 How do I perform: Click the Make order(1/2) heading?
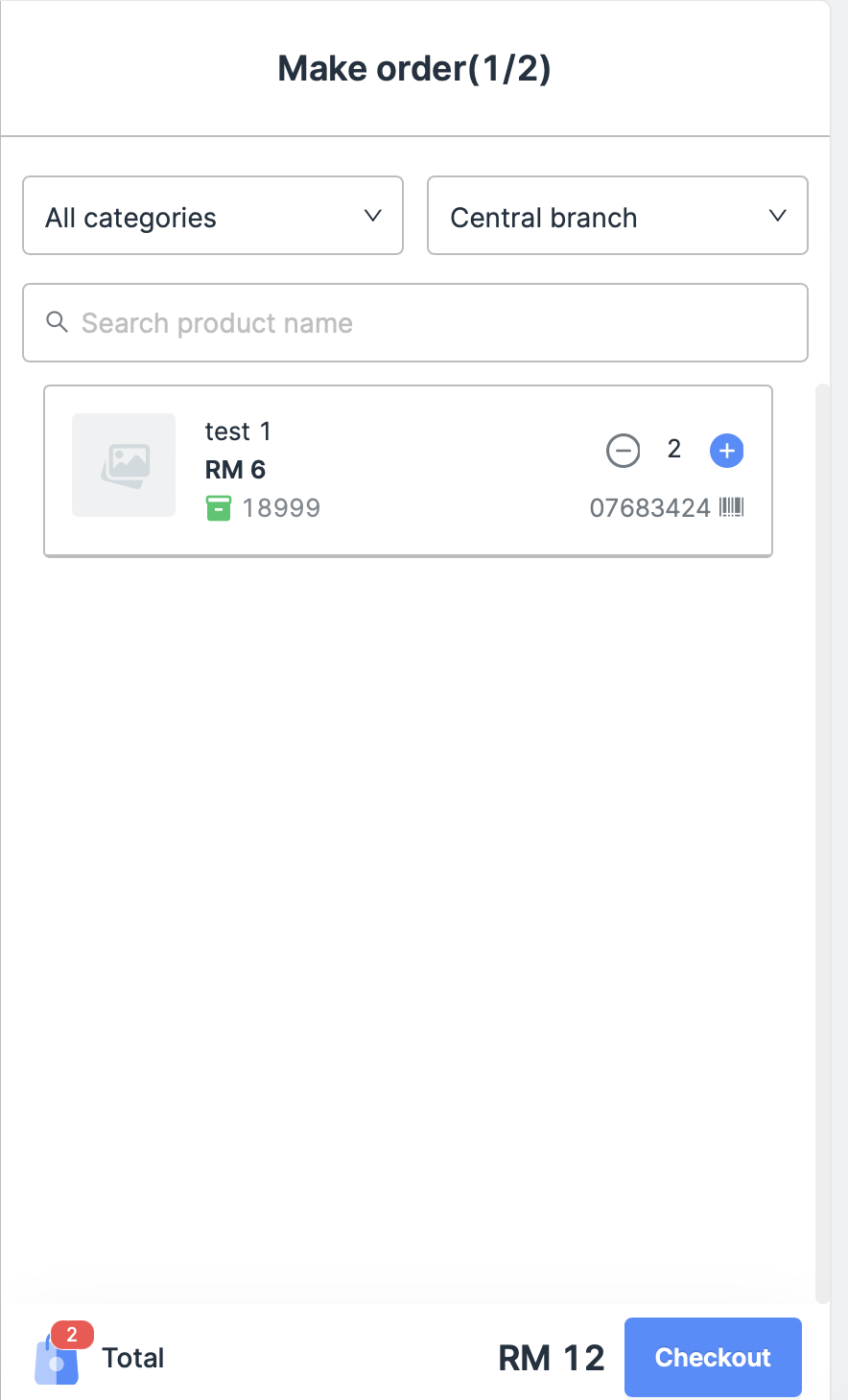click(414, 69)
